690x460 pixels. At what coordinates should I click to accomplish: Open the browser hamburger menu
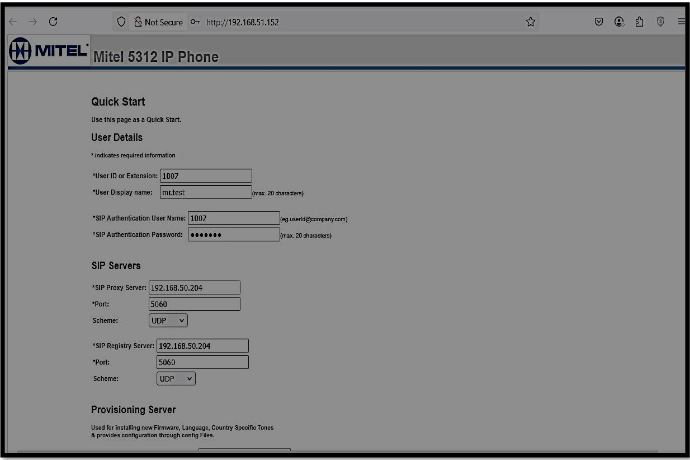click(681, 22)
